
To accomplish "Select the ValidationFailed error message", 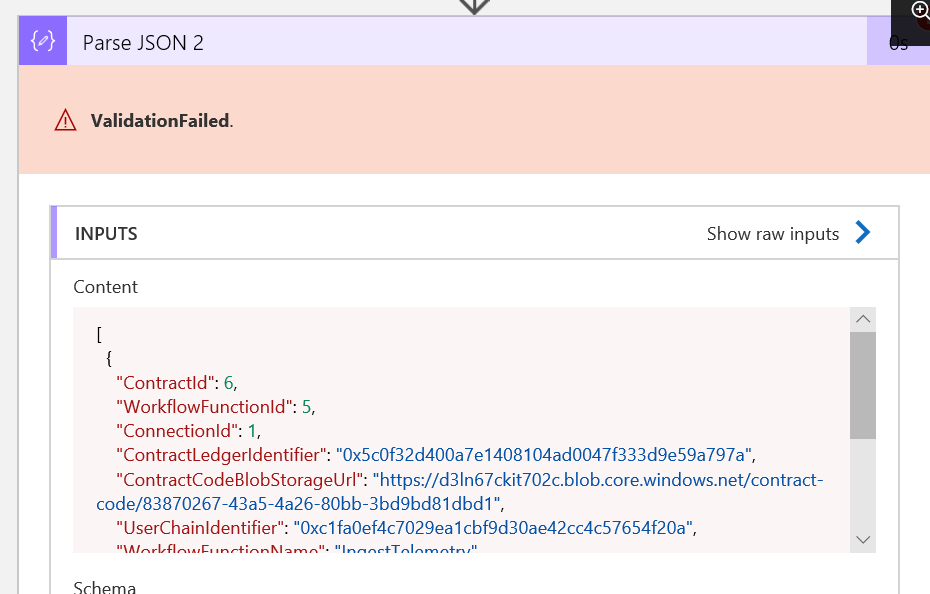I will coord(161,121).
